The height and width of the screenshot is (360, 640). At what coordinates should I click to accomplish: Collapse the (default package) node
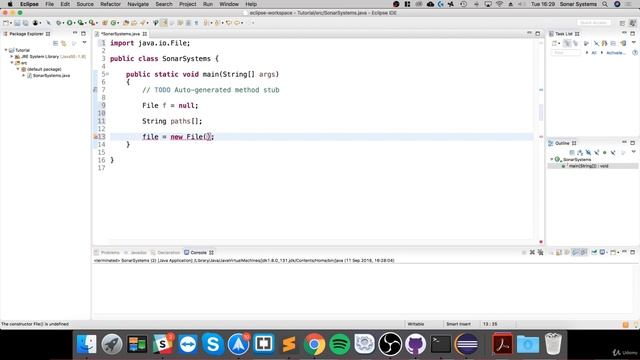click(x=18, y=69)
